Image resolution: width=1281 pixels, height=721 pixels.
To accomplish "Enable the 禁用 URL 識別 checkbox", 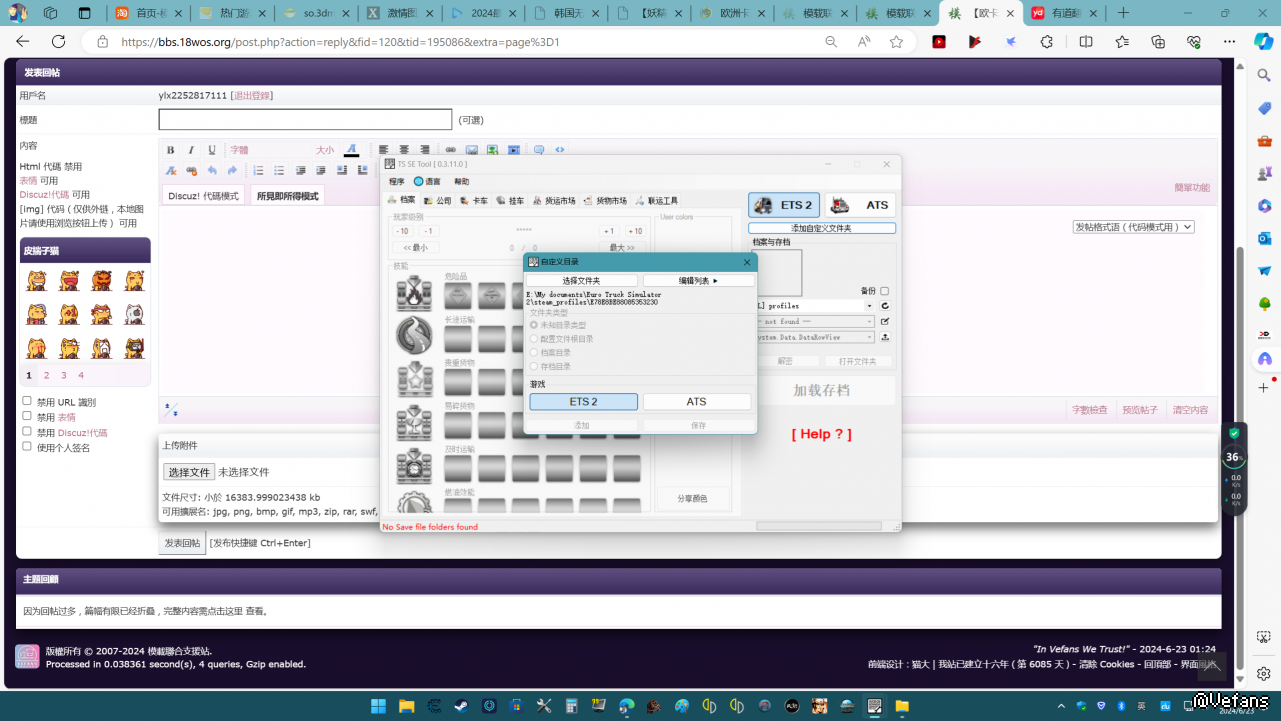I will click(27, 401).
